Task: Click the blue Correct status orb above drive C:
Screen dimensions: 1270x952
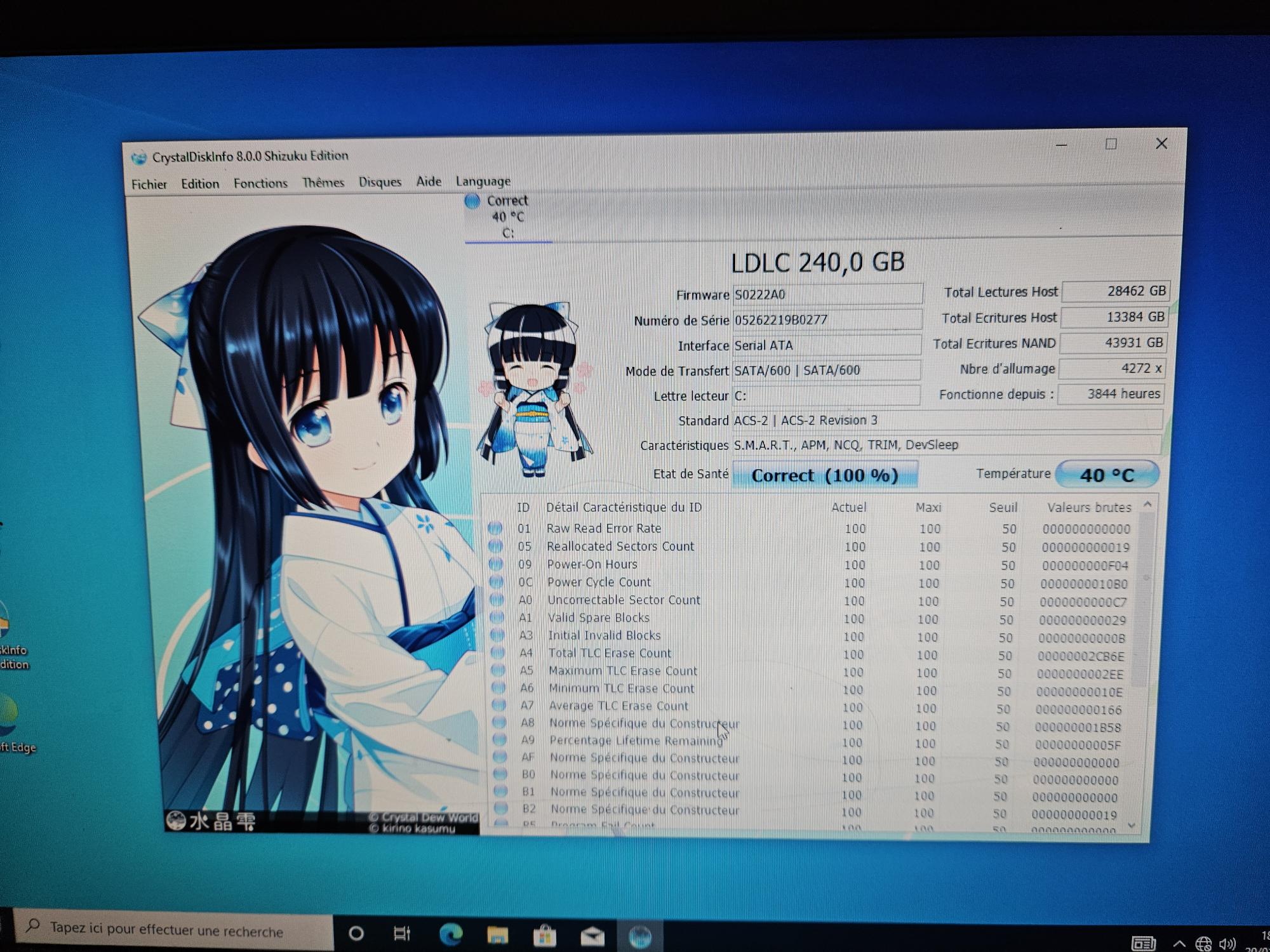Action: click(472, 201)
